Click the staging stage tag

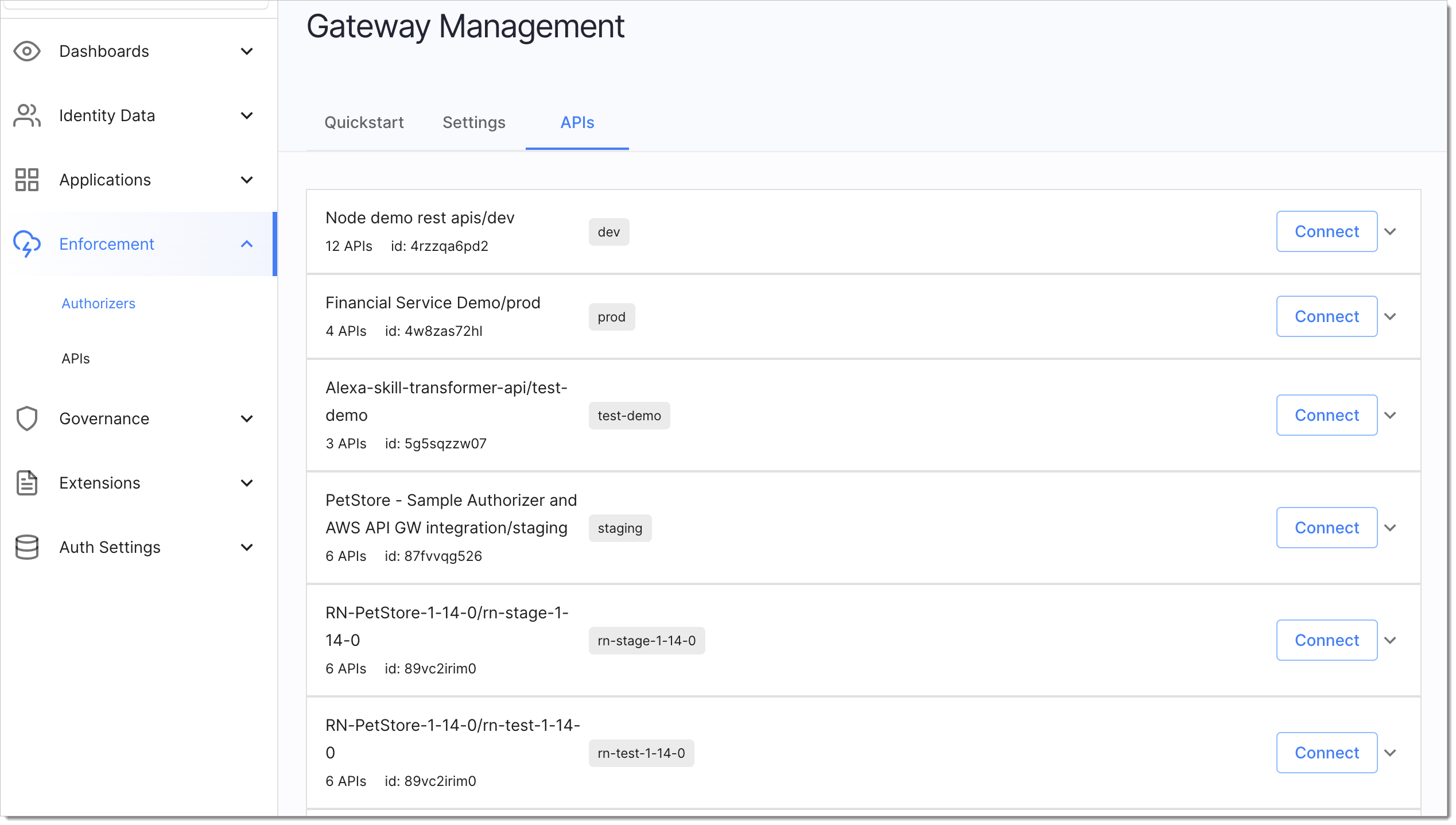click(620, 528)
